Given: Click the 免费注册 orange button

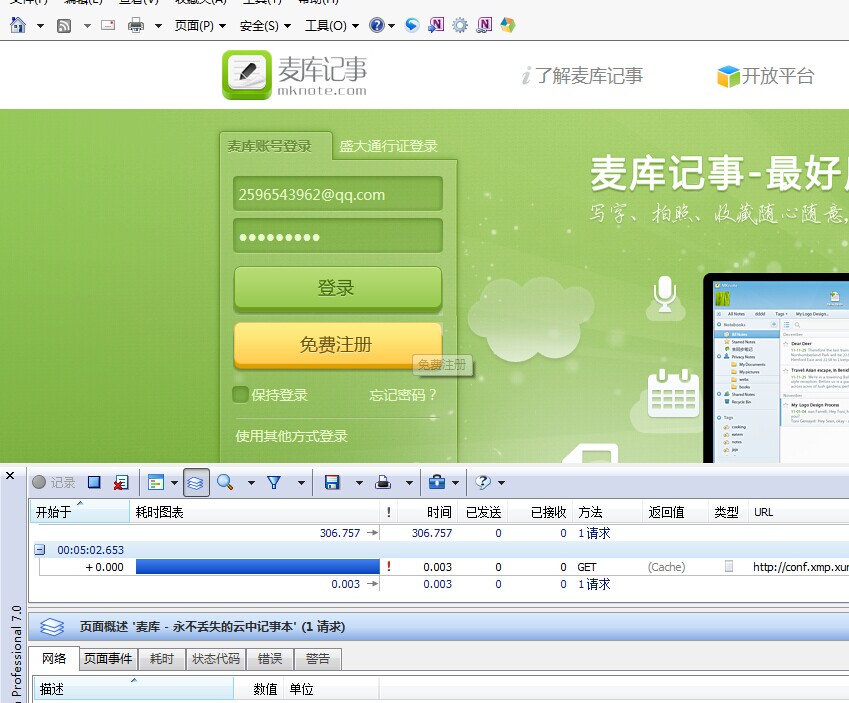Looking at the screenshot, I should point(337,345).
